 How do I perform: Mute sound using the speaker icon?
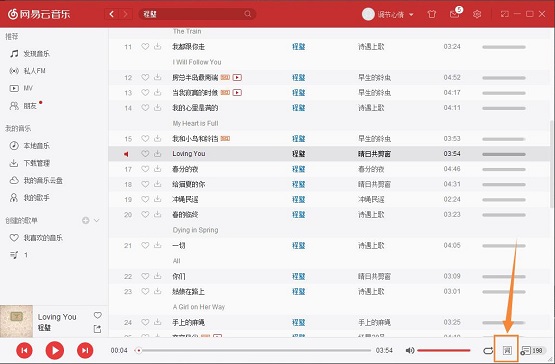click(x=410, y=351)
